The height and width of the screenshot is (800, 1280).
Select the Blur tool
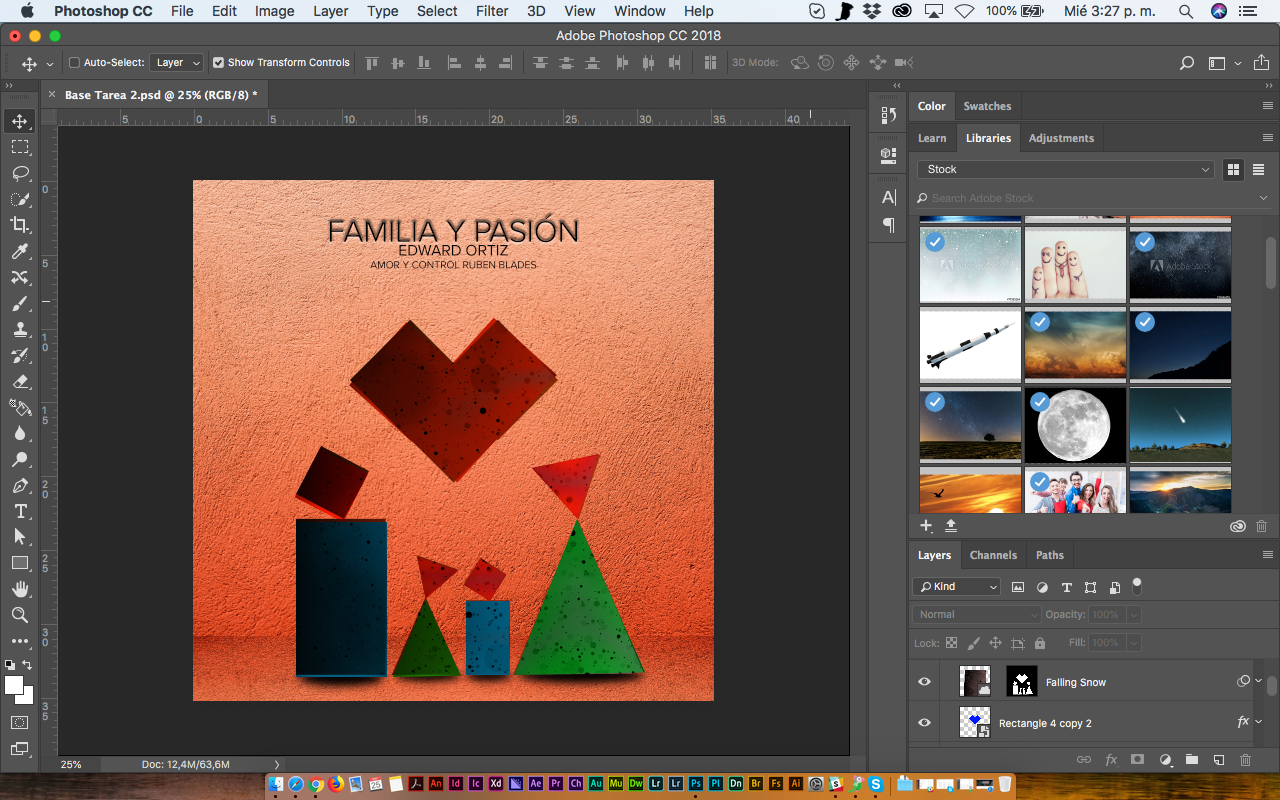pos(20,433)
